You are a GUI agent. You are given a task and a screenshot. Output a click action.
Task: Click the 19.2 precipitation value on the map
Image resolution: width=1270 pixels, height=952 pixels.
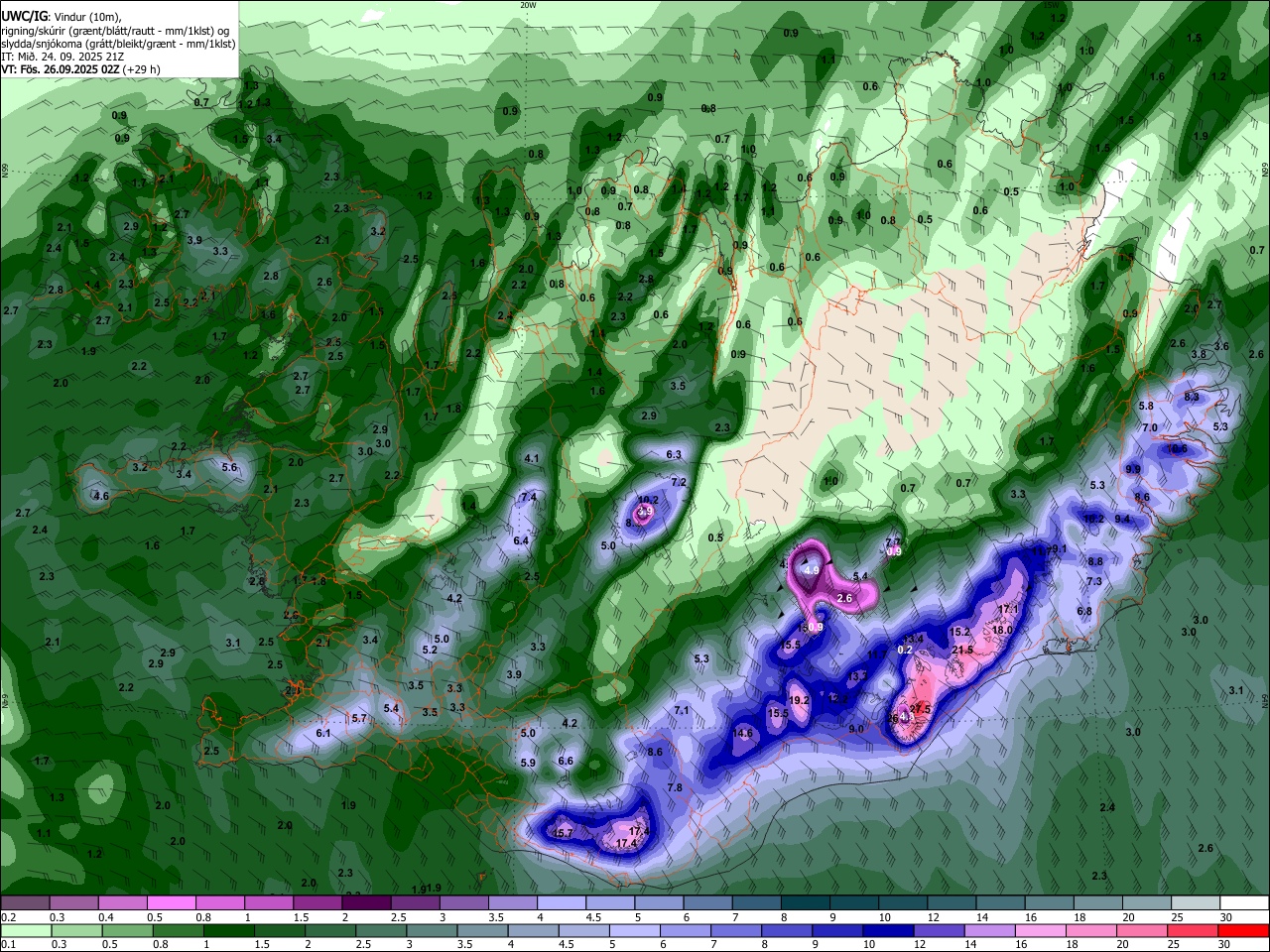tap(800, 700)
